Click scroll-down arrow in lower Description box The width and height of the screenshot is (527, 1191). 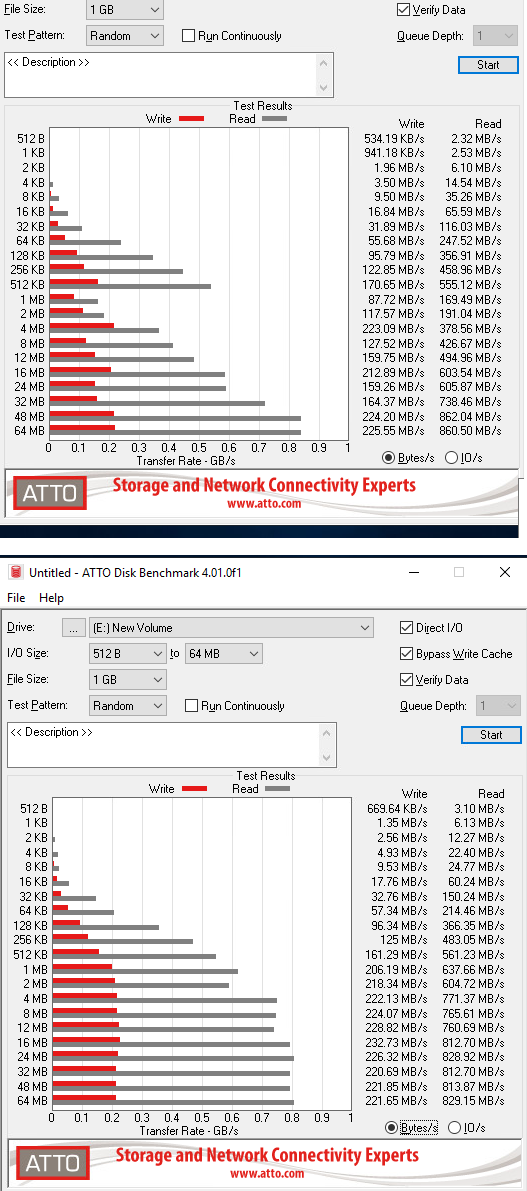pos(328,758)
